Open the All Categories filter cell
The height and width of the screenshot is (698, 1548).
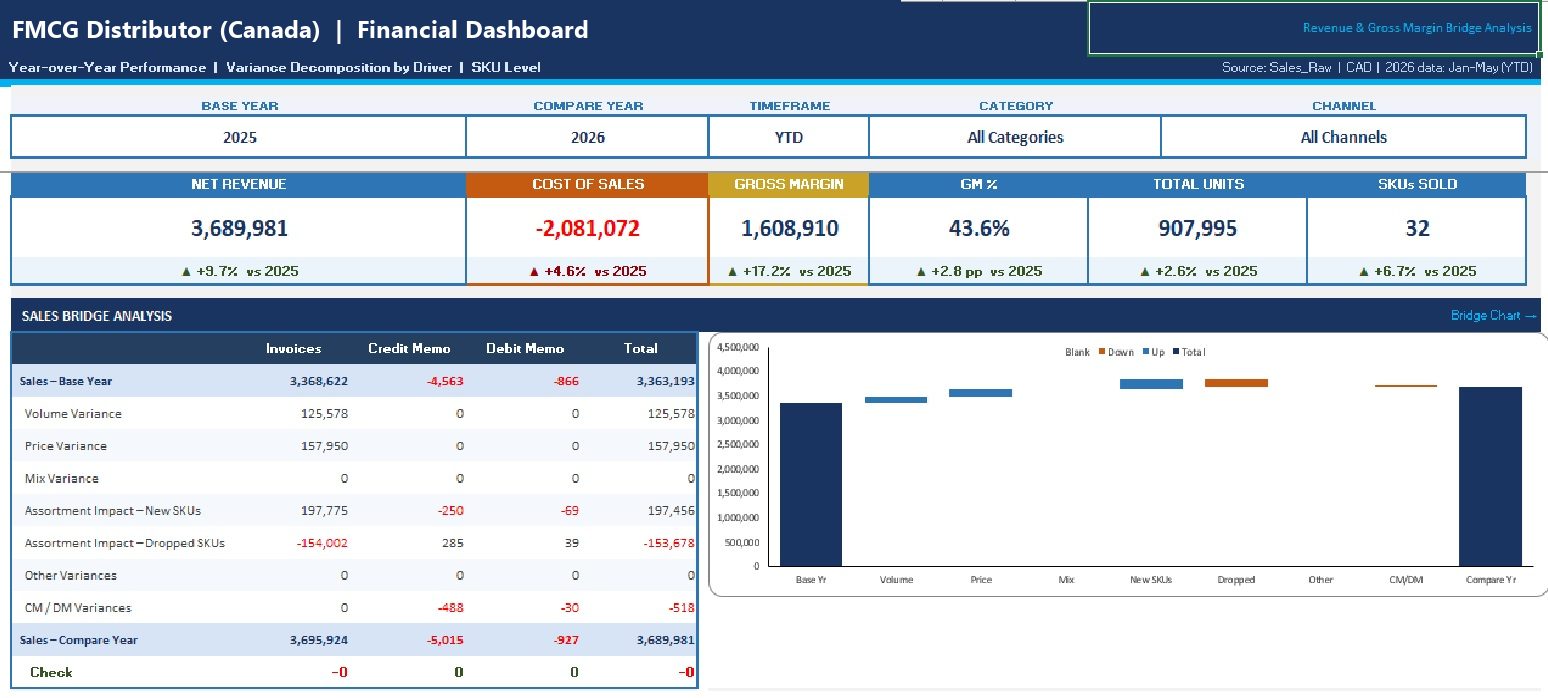coord(1015,137)
